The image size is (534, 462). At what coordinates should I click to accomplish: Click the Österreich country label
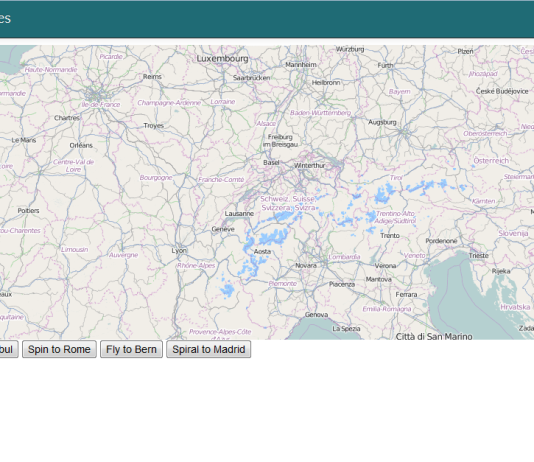click(491, 161)
